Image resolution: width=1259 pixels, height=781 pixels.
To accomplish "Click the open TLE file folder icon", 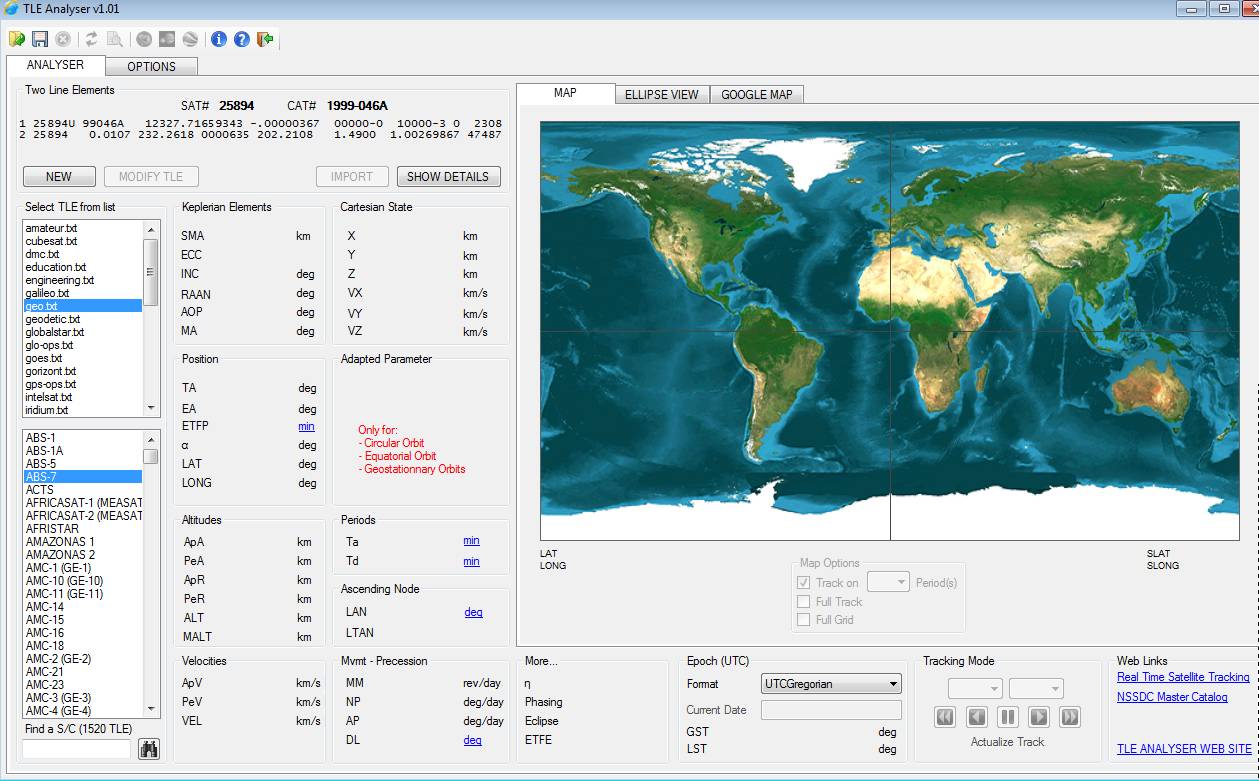I will click(x=17, y=39).
